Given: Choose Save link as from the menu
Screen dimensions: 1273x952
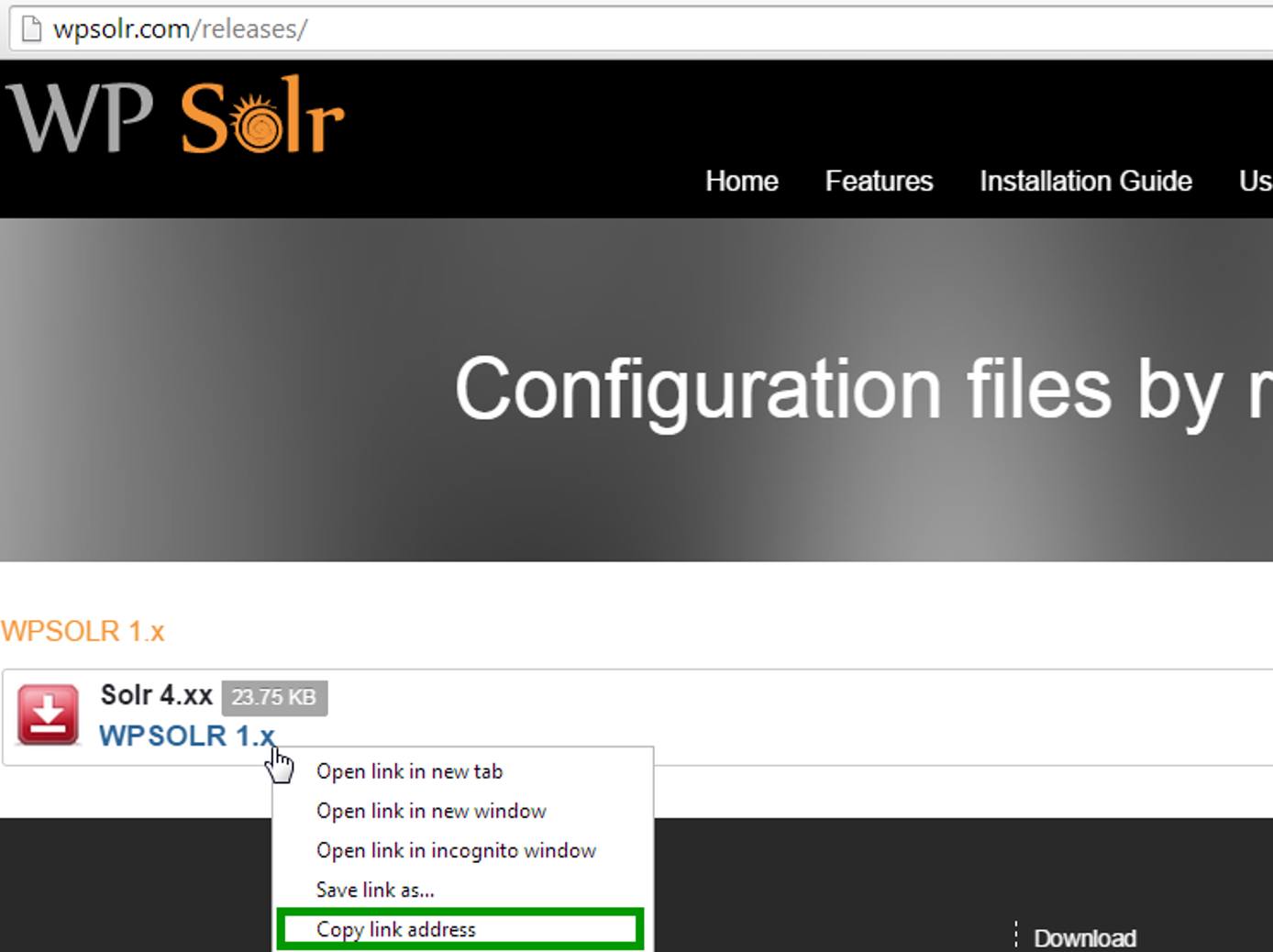Looking at the screenshot, I should tap(375, 890).
